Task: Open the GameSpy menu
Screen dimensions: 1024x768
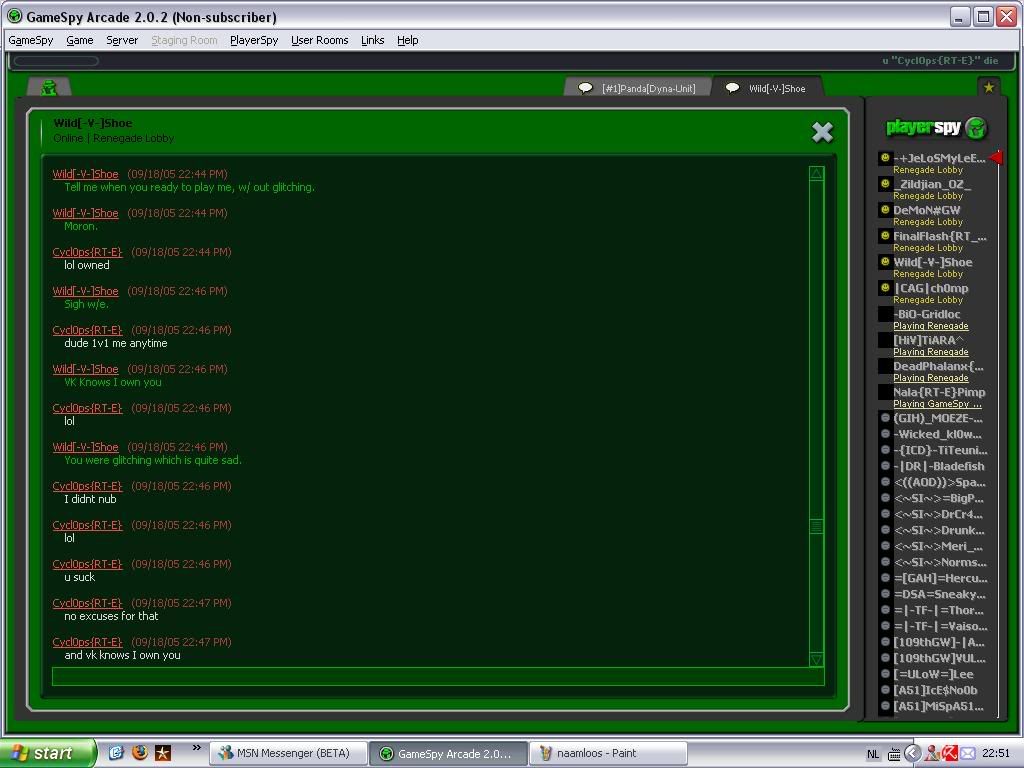Action: click(x=31, y=40)
